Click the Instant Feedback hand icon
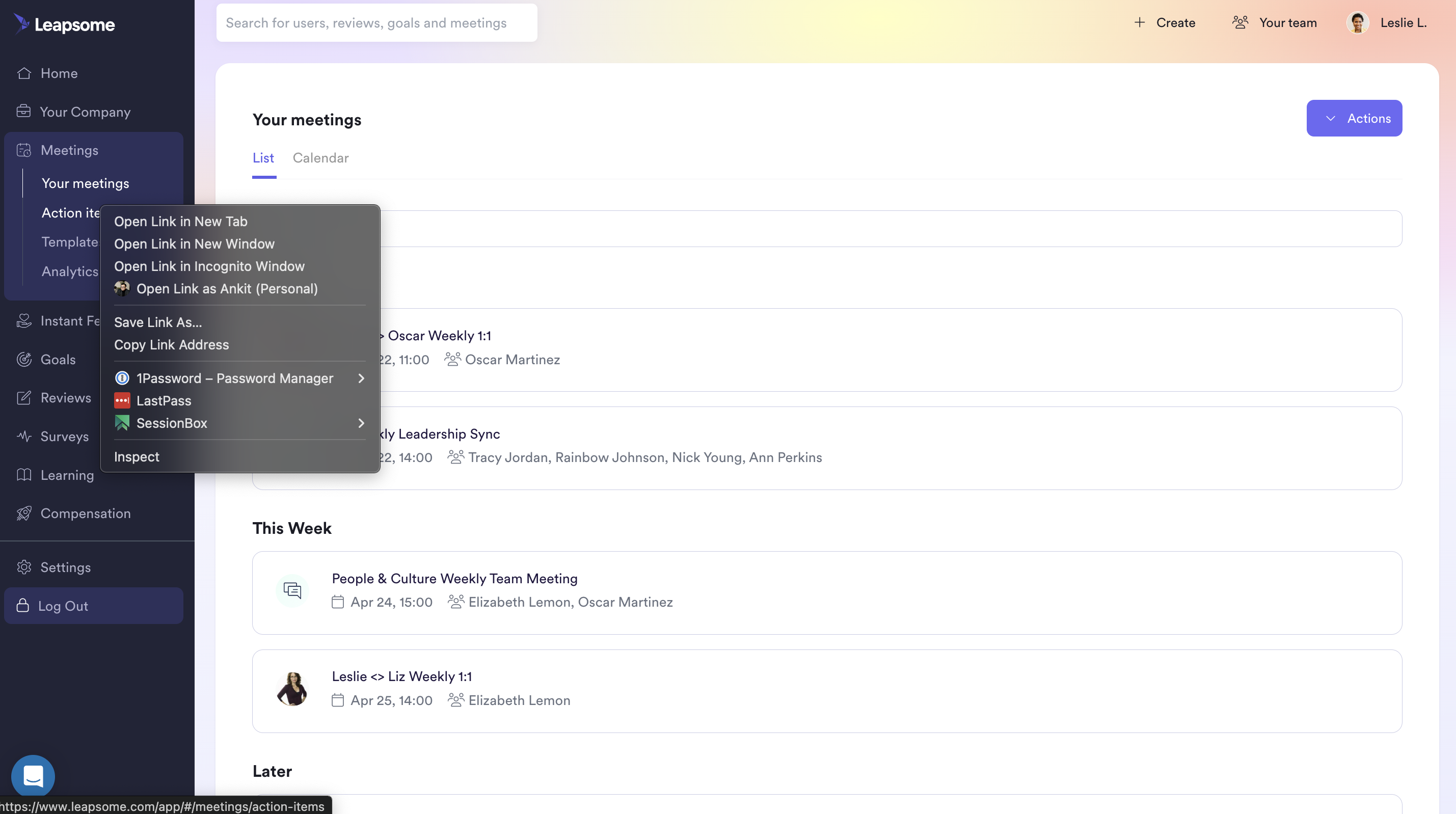 click(24, 320)
